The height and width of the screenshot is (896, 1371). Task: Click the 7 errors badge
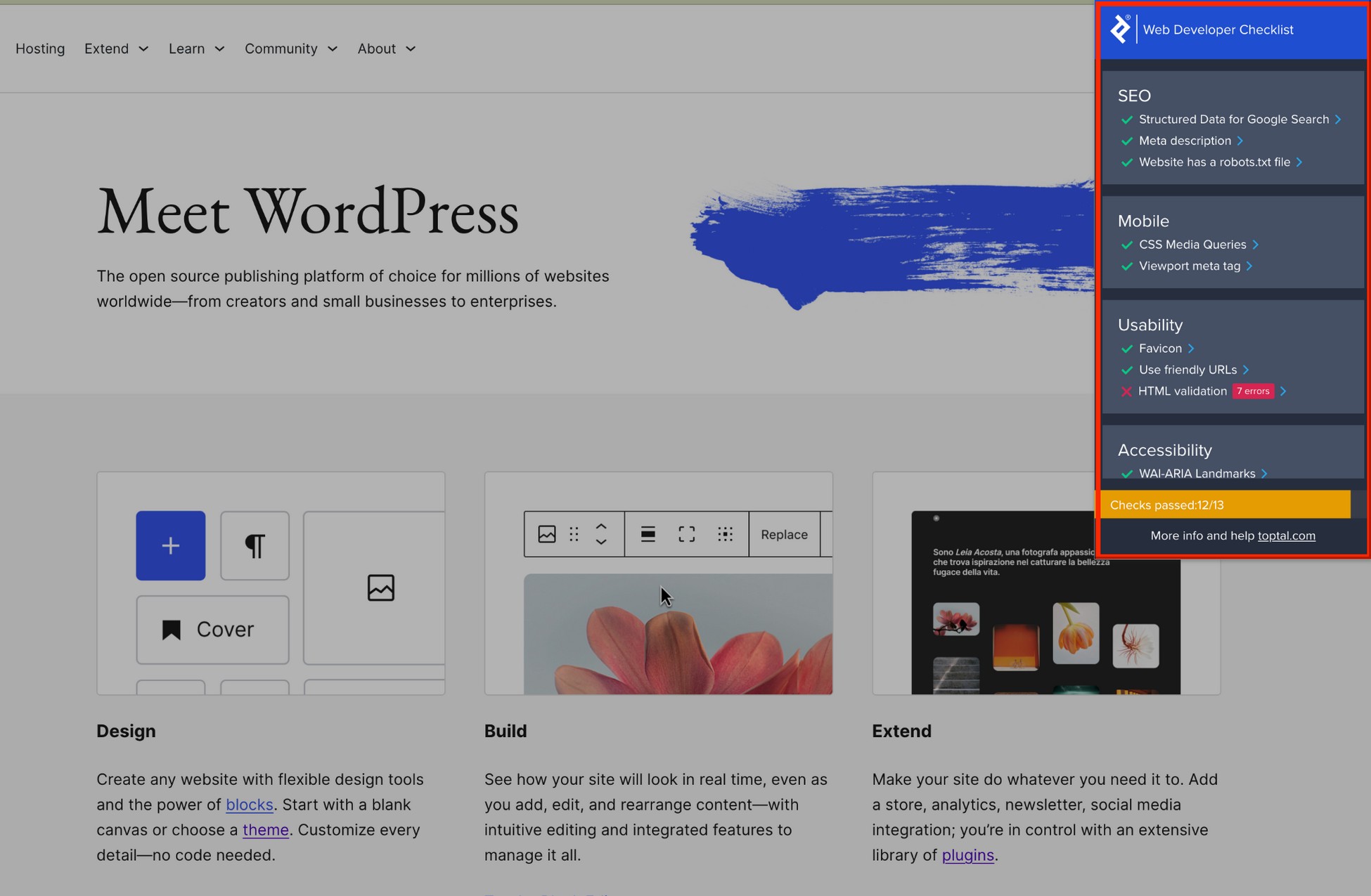pos(1253,391)
